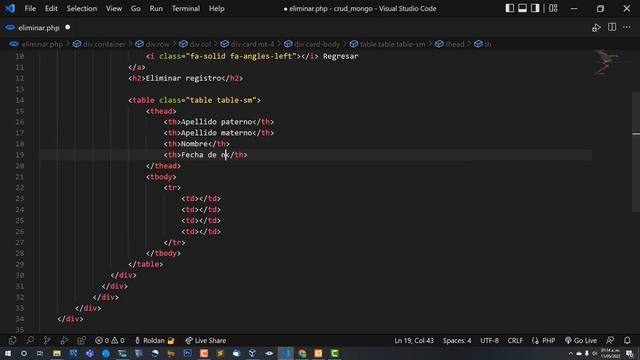Screen dimensions: 640x360
Task: Open the Terminal menu
Action: [x=186, y=9]
